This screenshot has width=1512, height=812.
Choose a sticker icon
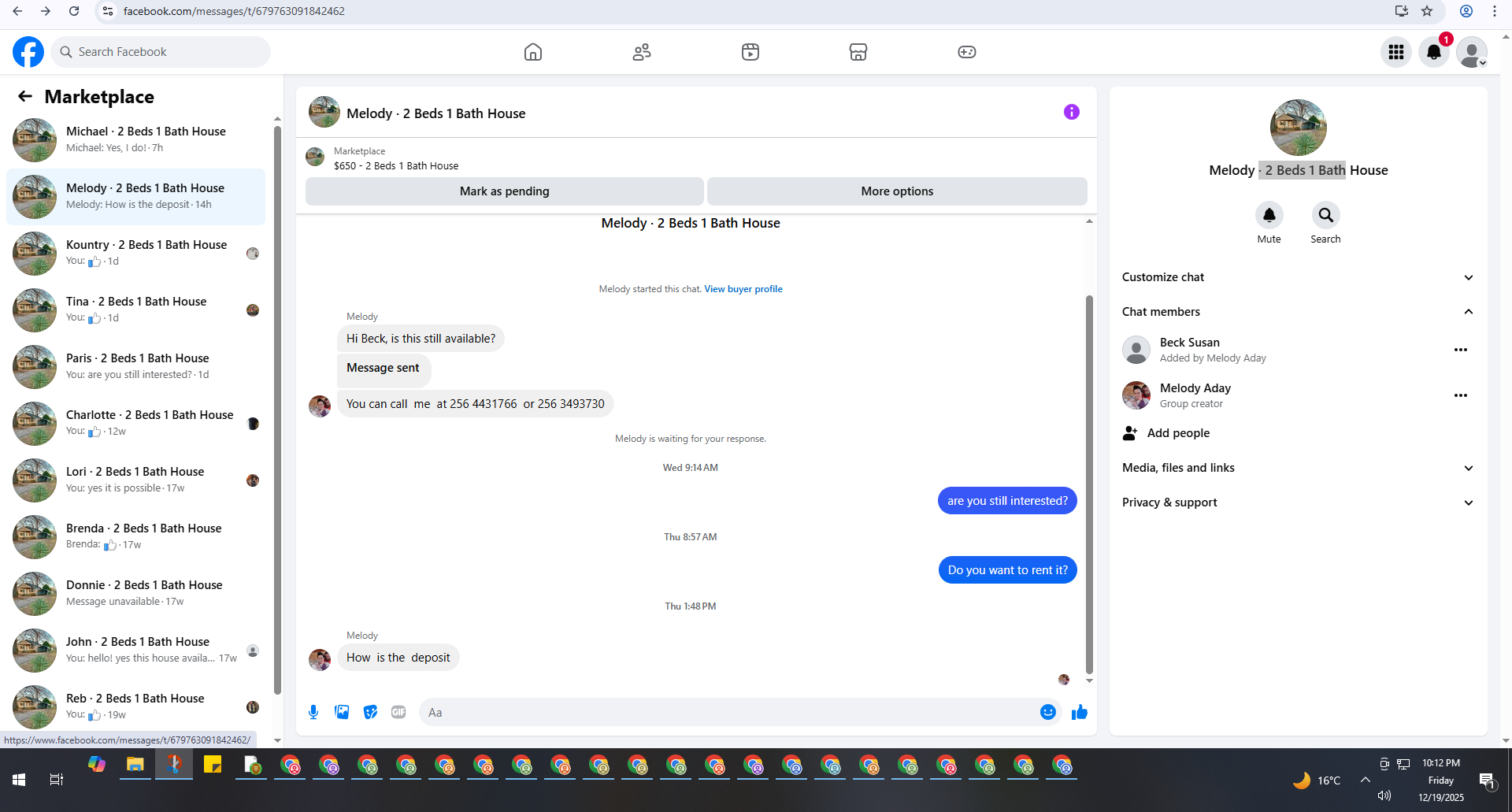click(370, 712)
